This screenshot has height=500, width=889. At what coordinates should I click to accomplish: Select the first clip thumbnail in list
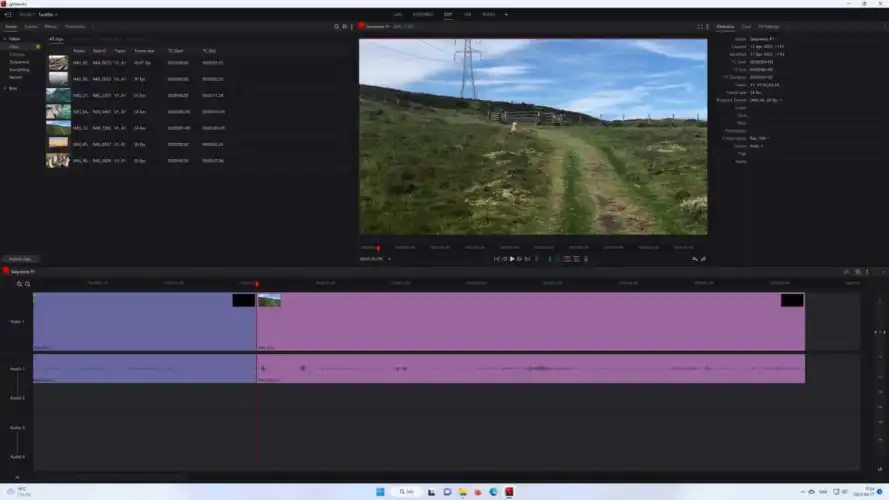coord(58,62)
